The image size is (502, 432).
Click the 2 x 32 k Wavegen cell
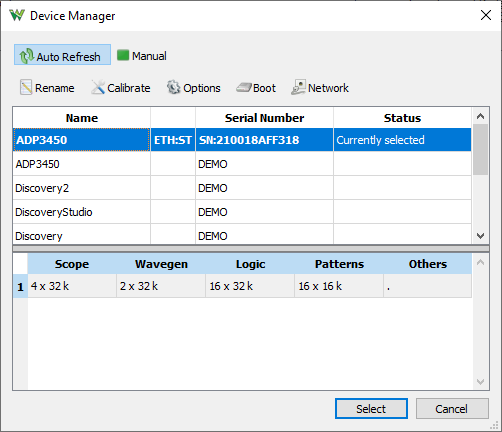coord(161,286)
